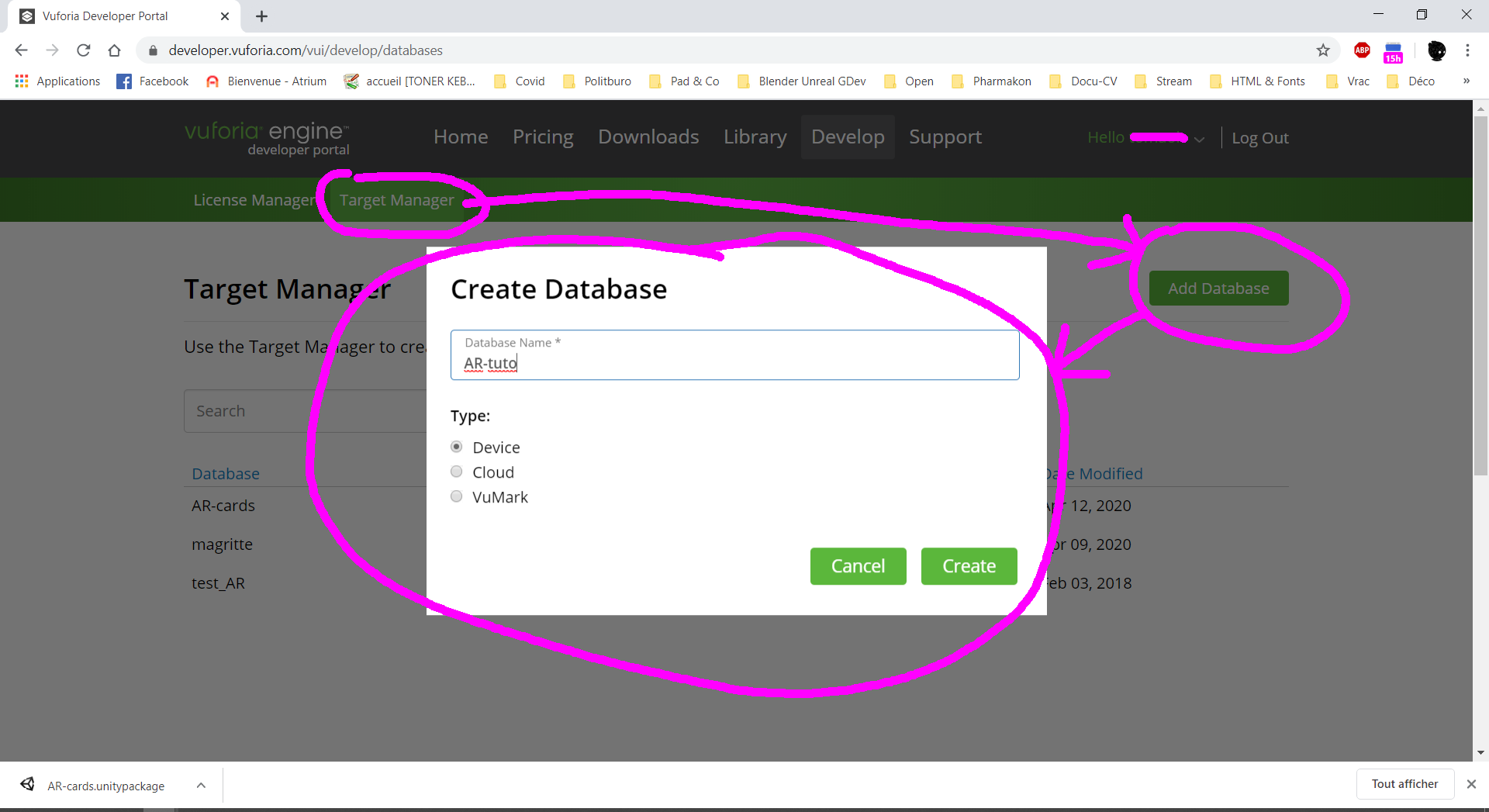Screen dimensions: 1489x812
Task: Open the Politburo bookmark folder
Action: pyautogui.click(x=597, y=81)
